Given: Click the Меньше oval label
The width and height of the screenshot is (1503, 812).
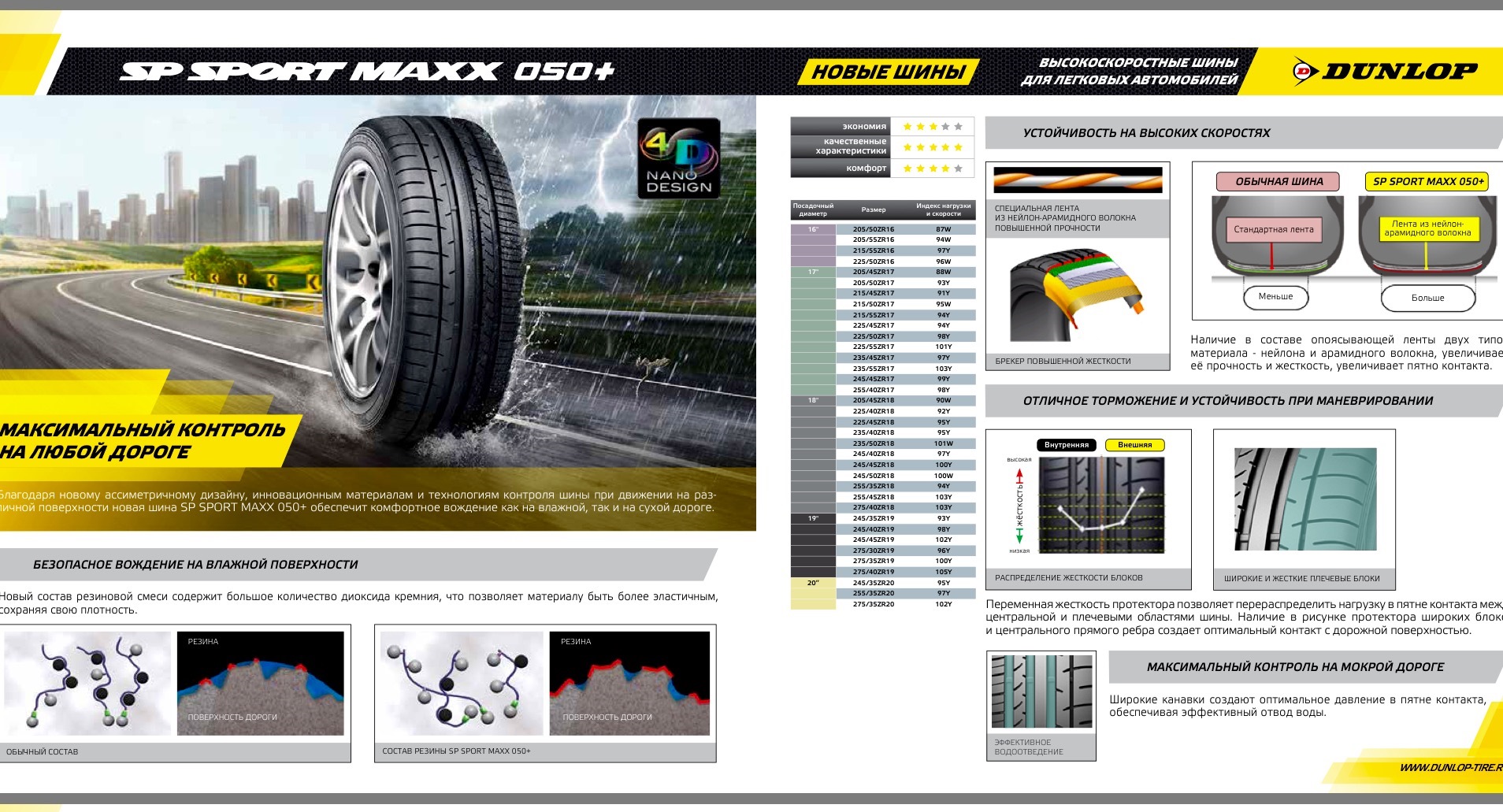Looking at the screenshot, I should [x=1275, y=297].
